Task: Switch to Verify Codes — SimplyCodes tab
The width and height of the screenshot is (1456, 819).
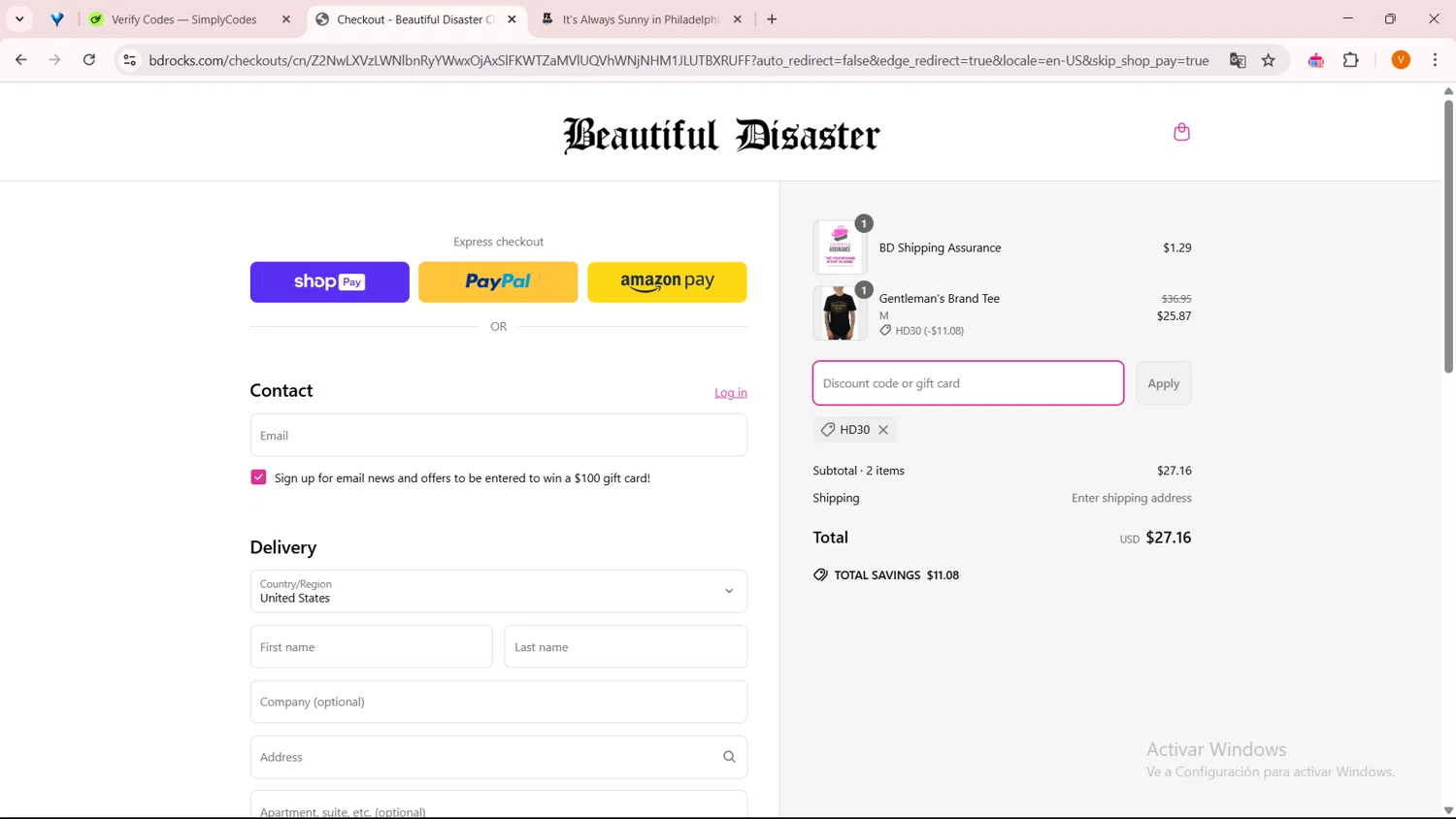Action: click(x=184, y=19)
